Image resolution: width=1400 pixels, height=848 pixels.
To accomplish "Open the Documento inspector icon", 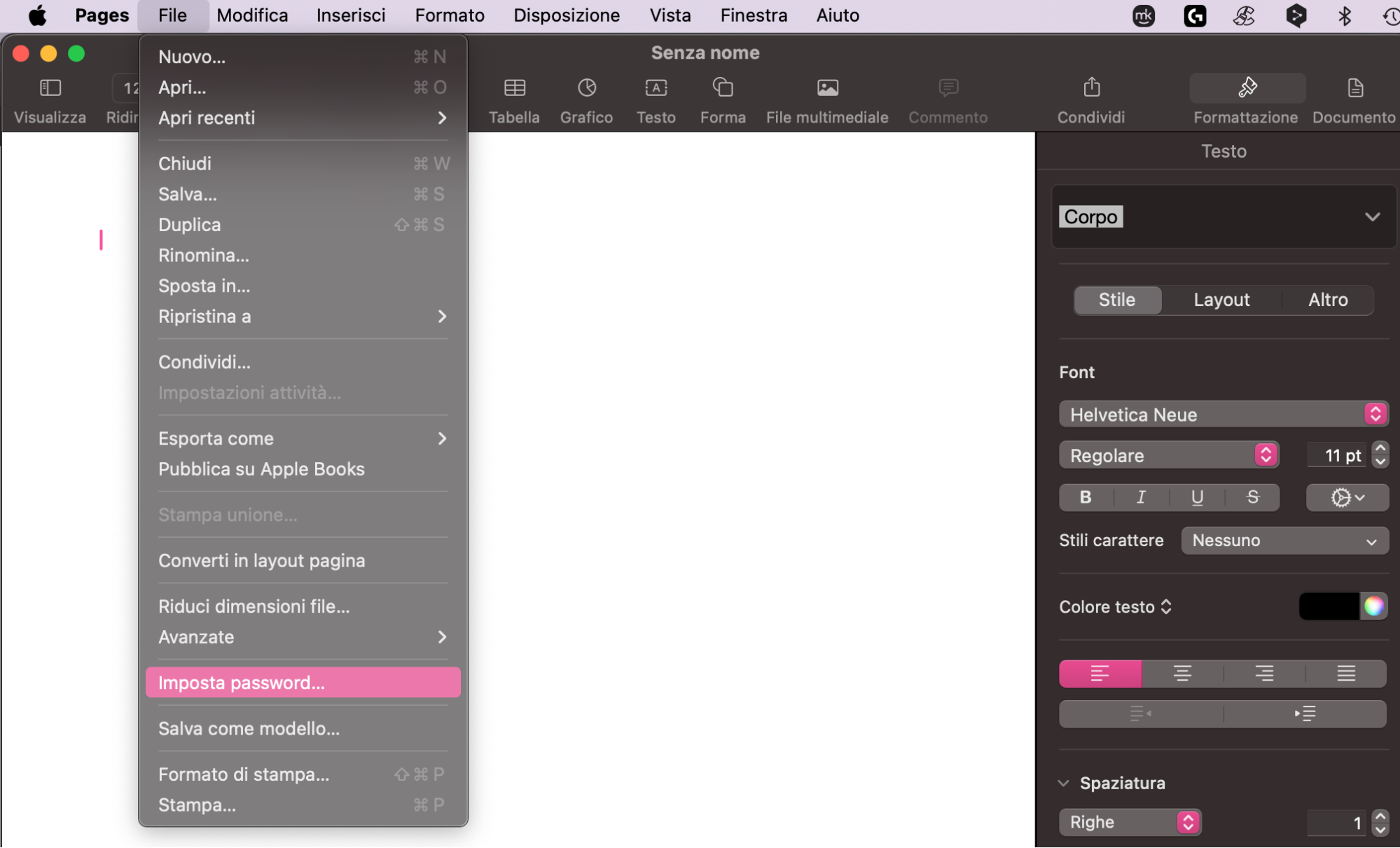I will tap(1354, 88).
